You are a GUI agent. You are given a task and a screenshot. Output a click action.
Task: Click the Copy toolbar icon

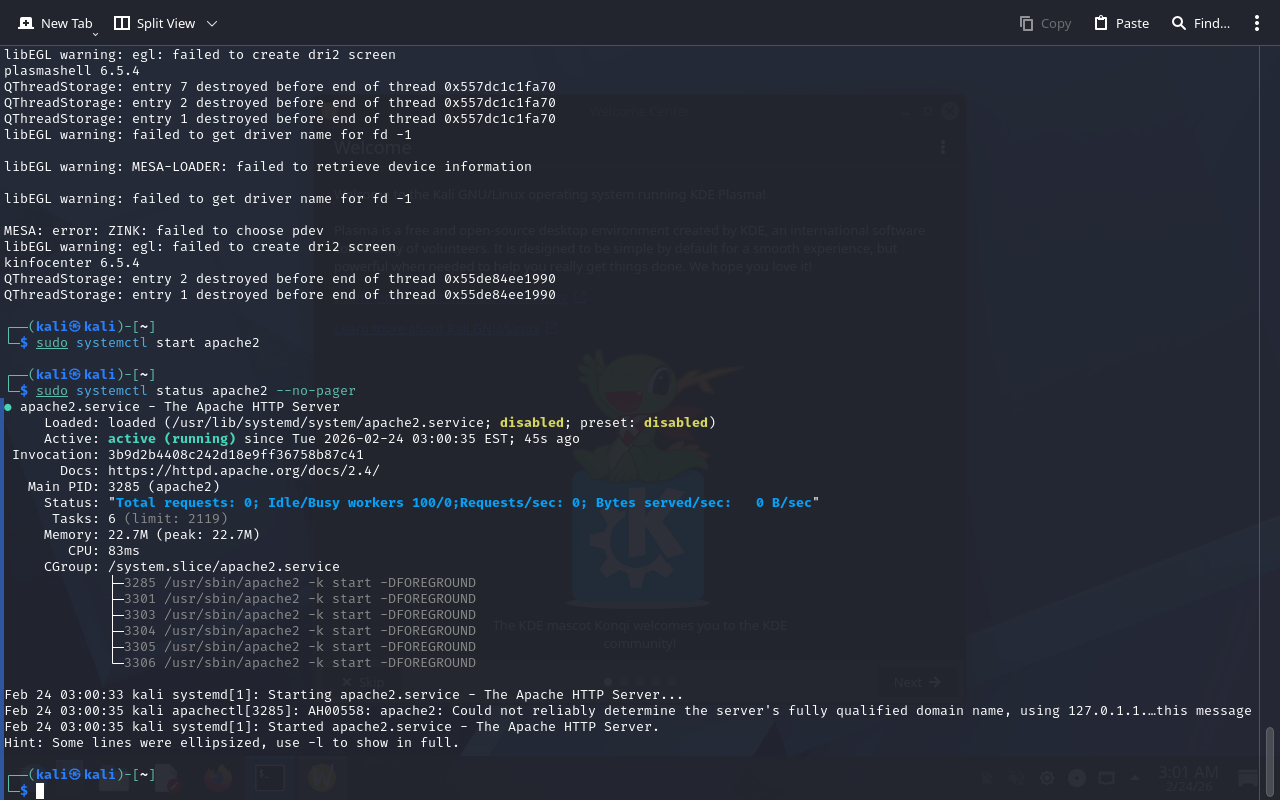[x=1045, y=23]
